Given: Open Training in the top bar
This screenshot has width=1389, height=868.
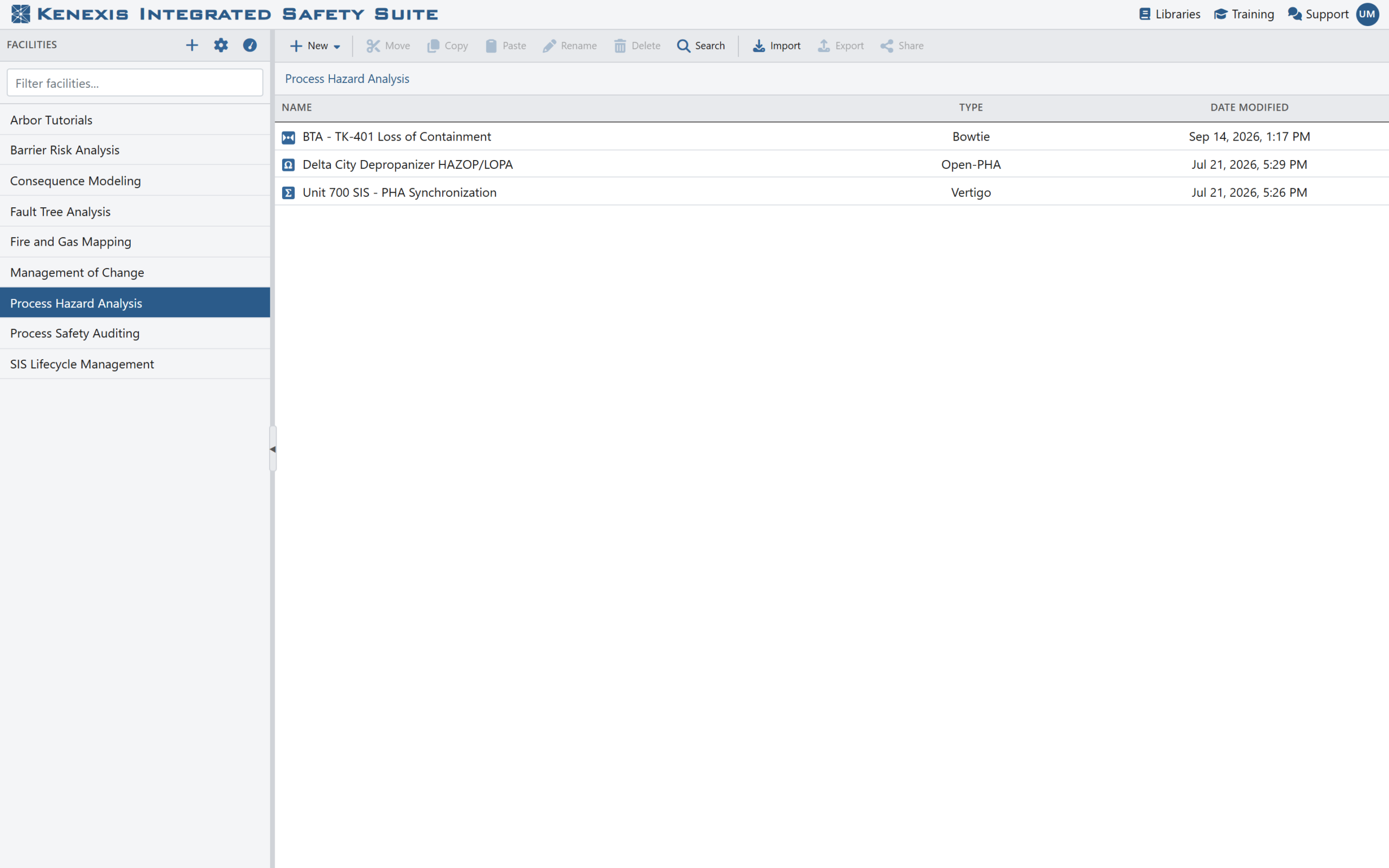Looking at the screenshot, I should tap(1244, 14).
